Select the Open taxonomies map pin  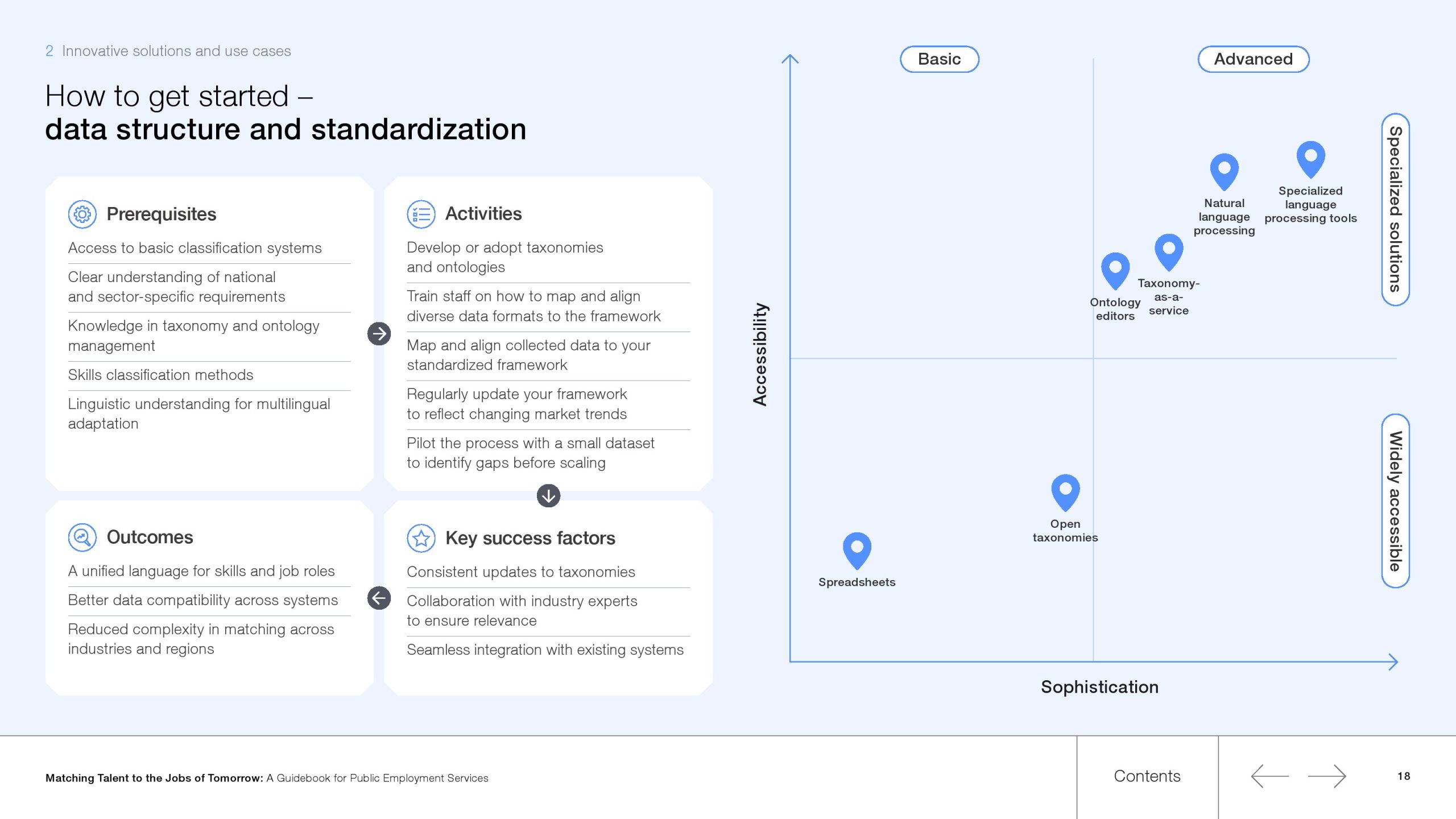click(1065, 493)
